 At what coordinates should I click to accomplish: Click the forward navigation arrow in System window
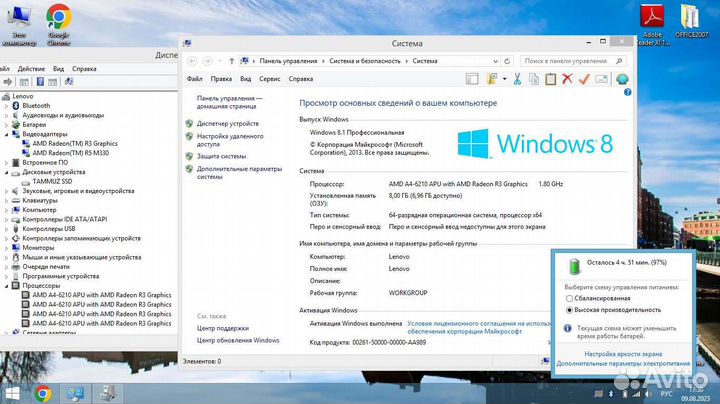point(208,61)
